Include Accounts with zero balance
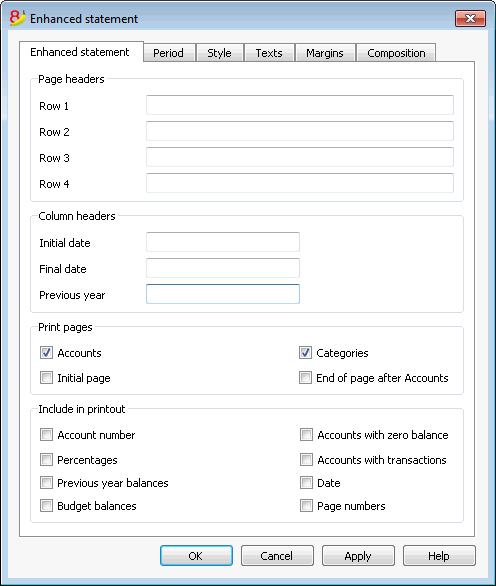496x586 pixels. 306,435
